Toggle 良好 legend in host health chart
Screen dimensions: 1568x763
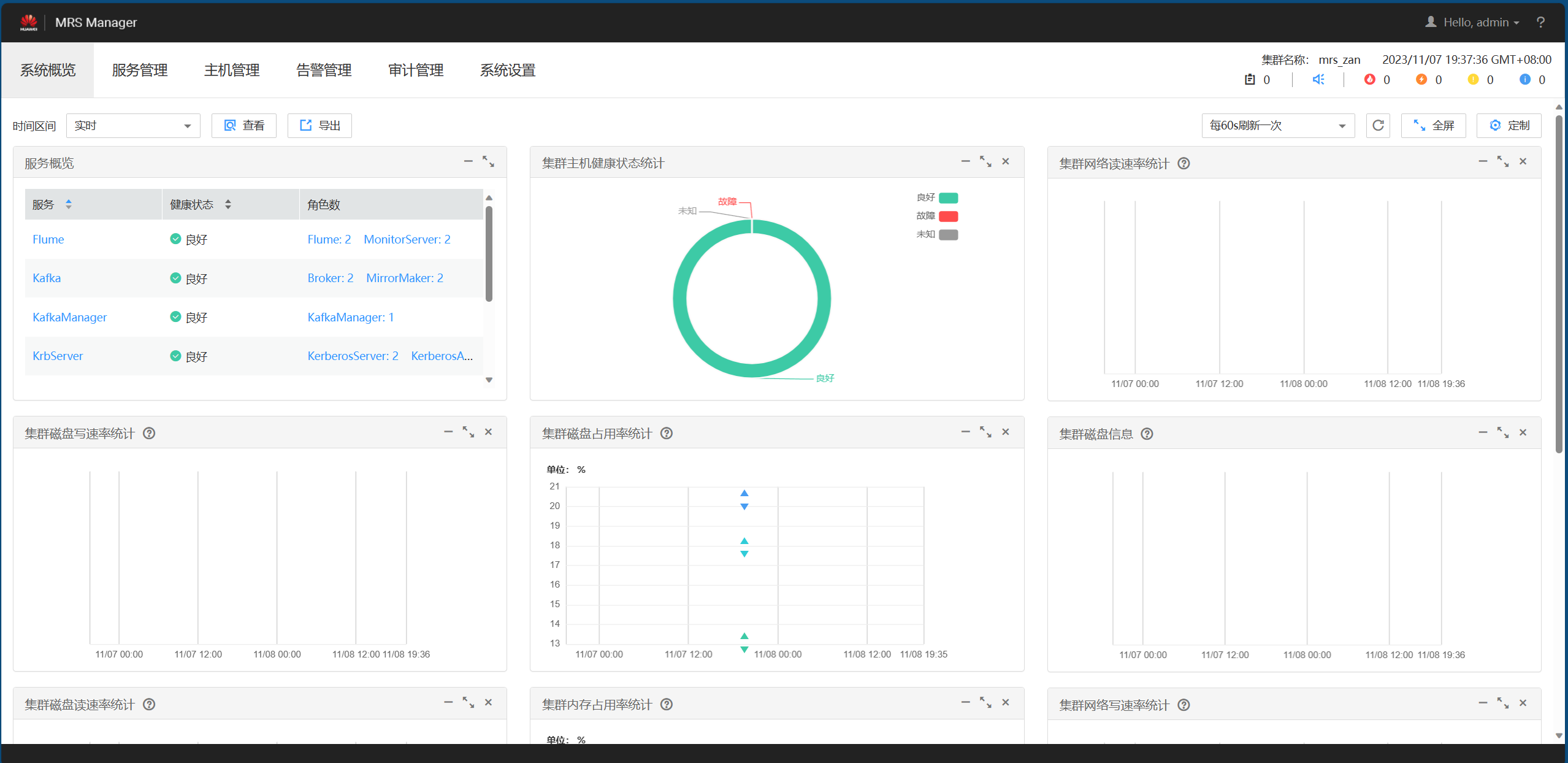point(948,197)
